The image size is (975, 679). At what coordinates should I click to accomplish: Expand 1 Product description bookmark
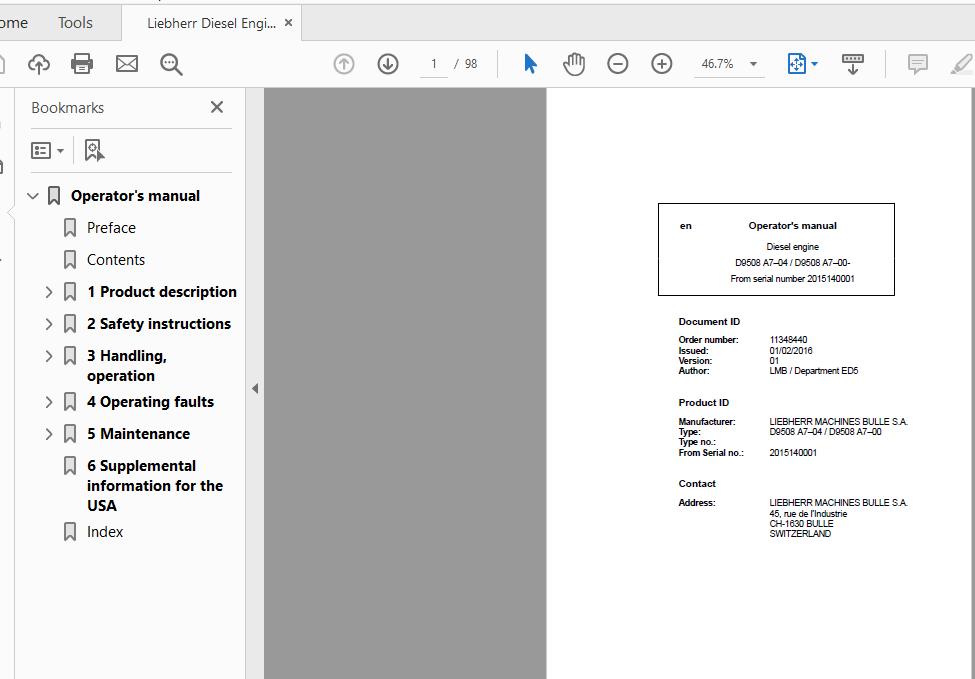(x=49, y=292)
